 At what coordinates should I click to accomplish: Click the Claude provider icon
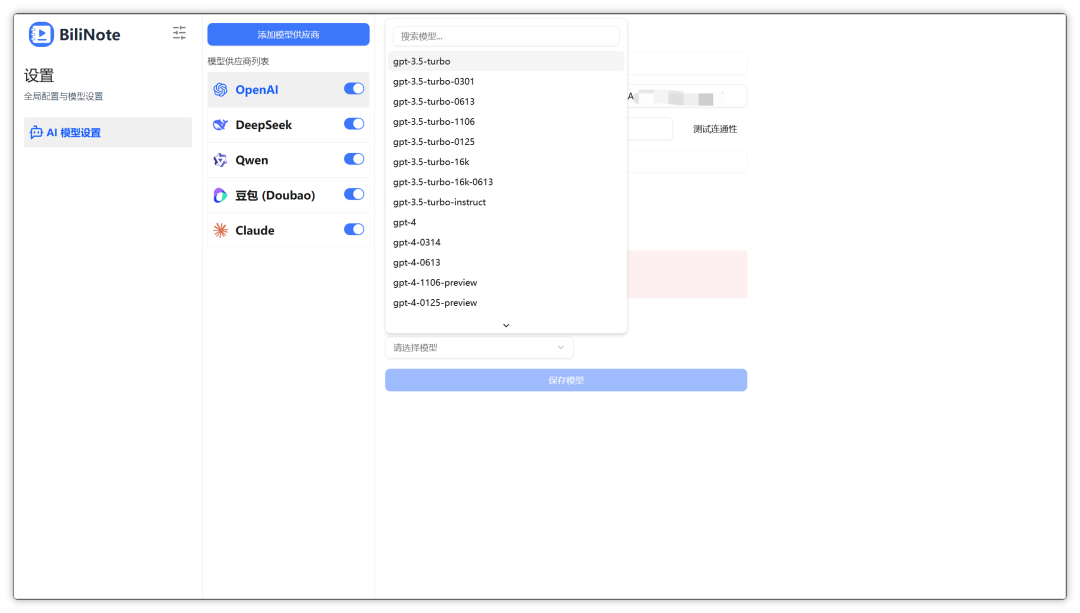click(x=221, y=229)
